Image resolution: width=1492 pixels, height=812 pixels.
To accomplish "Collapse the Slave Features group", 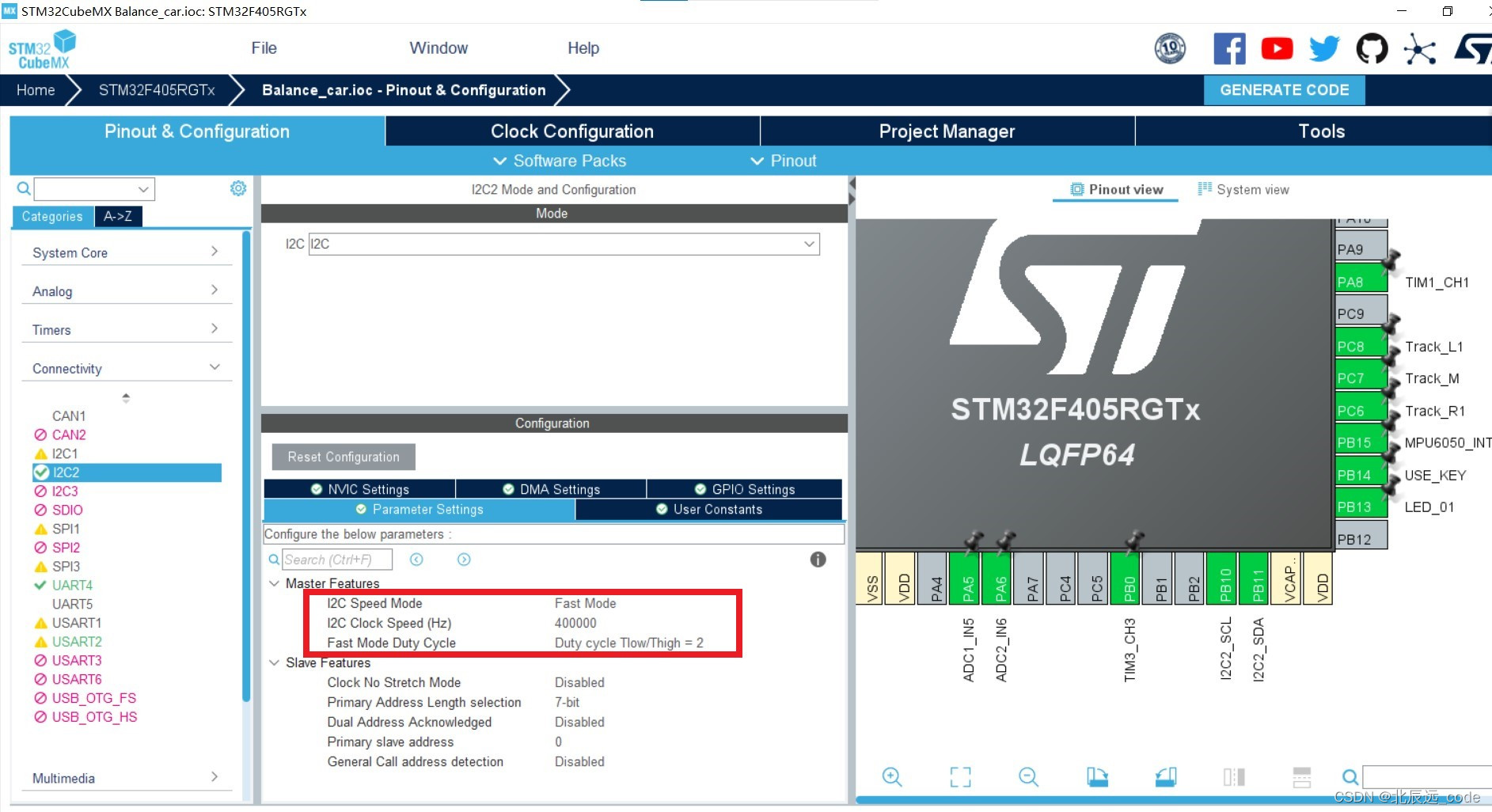I will click(x=274, y=662).
